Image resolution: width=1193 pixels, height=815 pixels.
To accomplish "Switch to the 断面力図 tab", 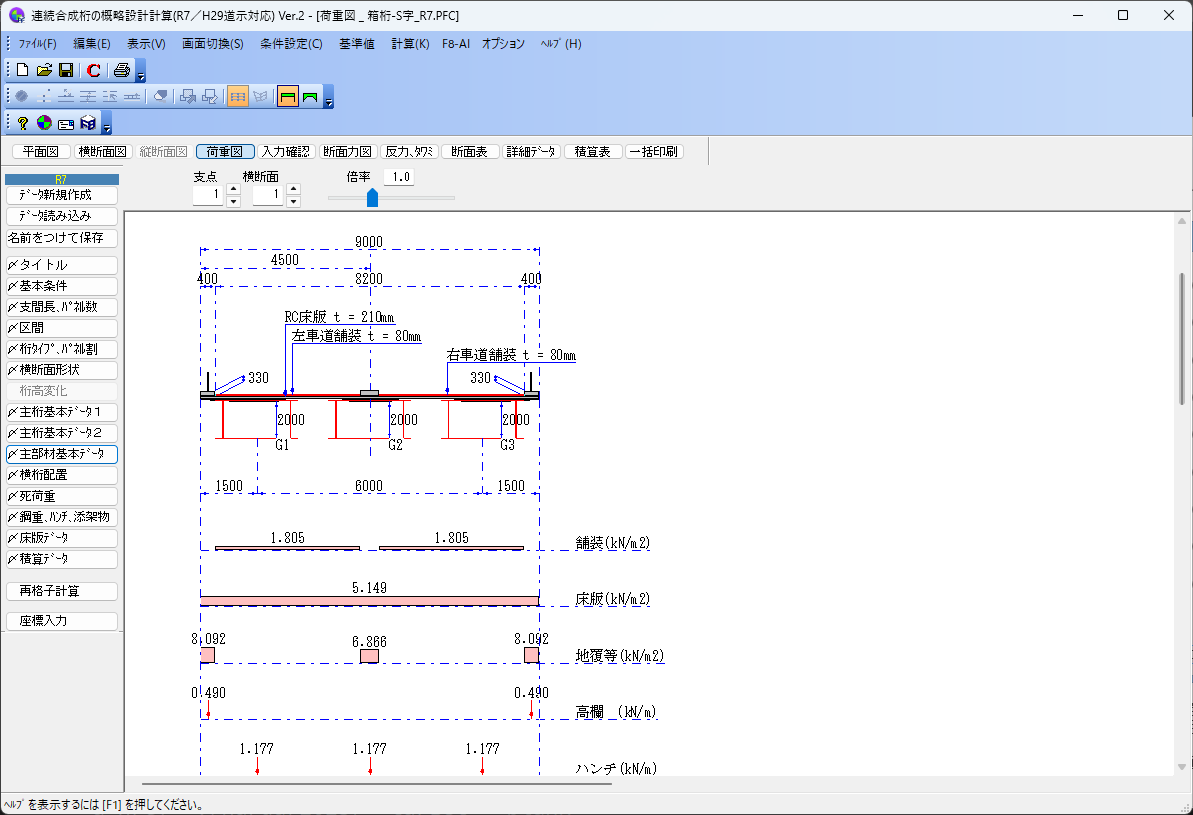I will (348, 151).
